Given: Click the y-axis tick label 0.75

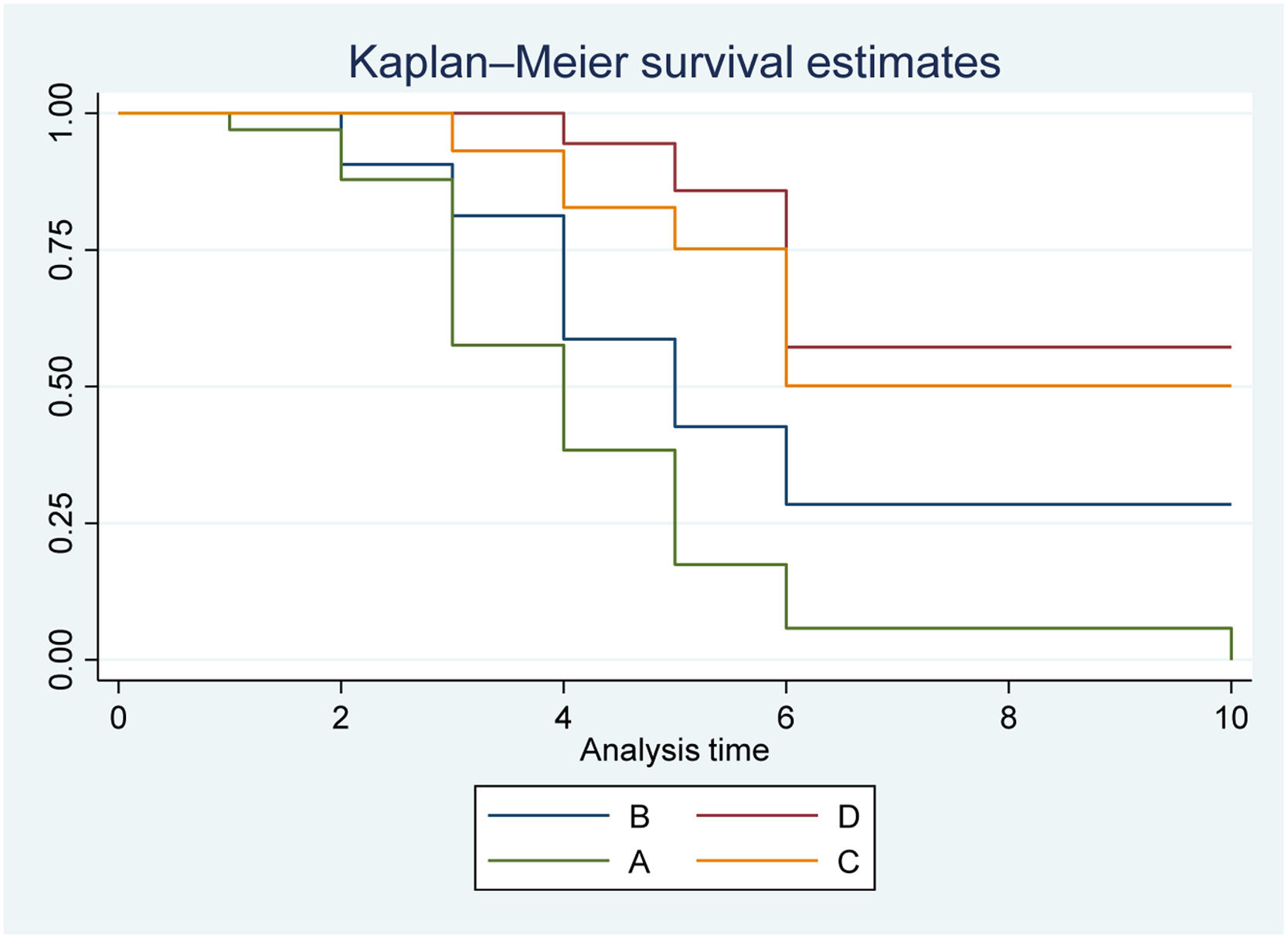Looking at the screenshot, I should [61, 250].
